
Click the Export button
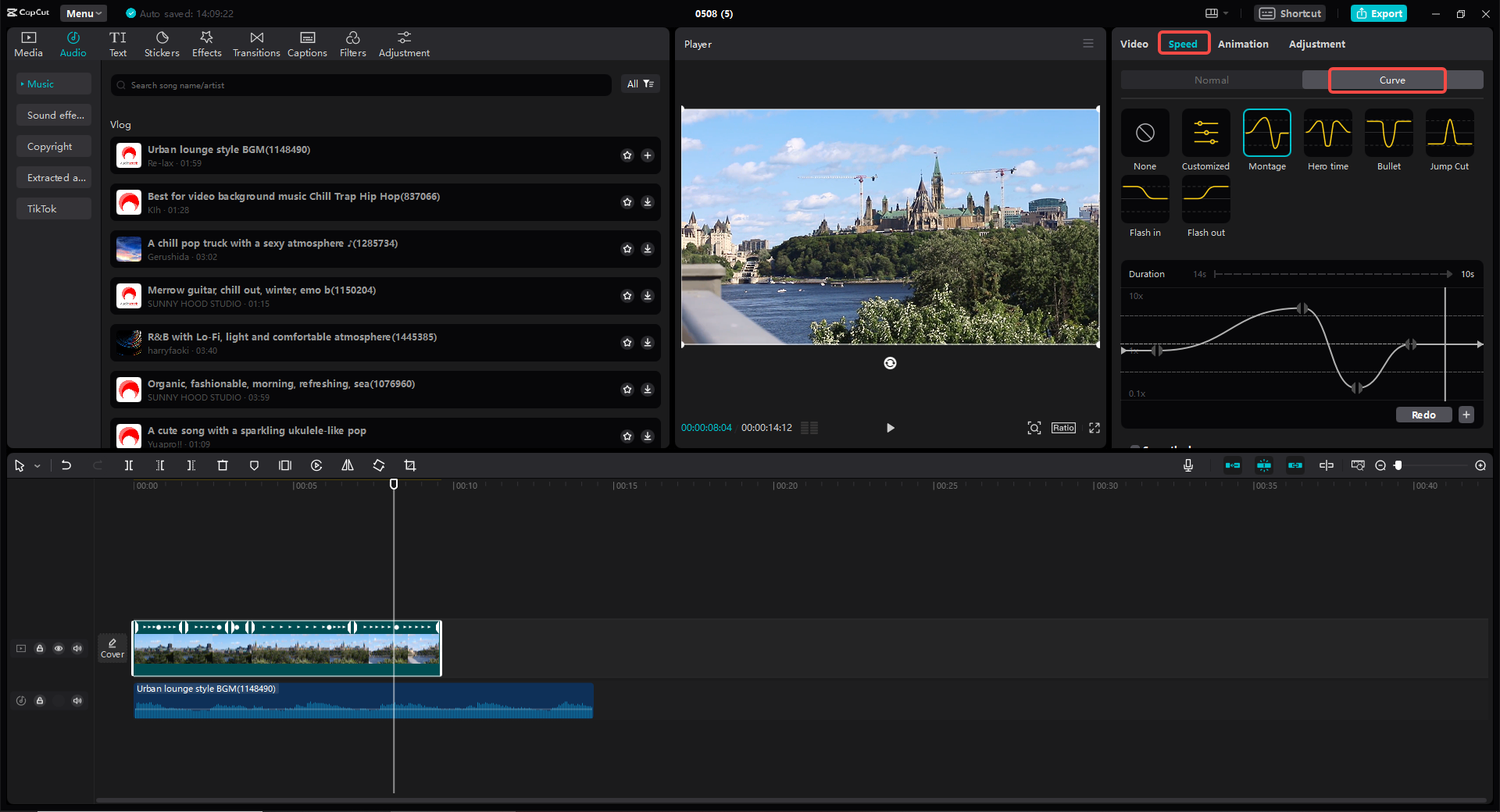[1379, 13]
